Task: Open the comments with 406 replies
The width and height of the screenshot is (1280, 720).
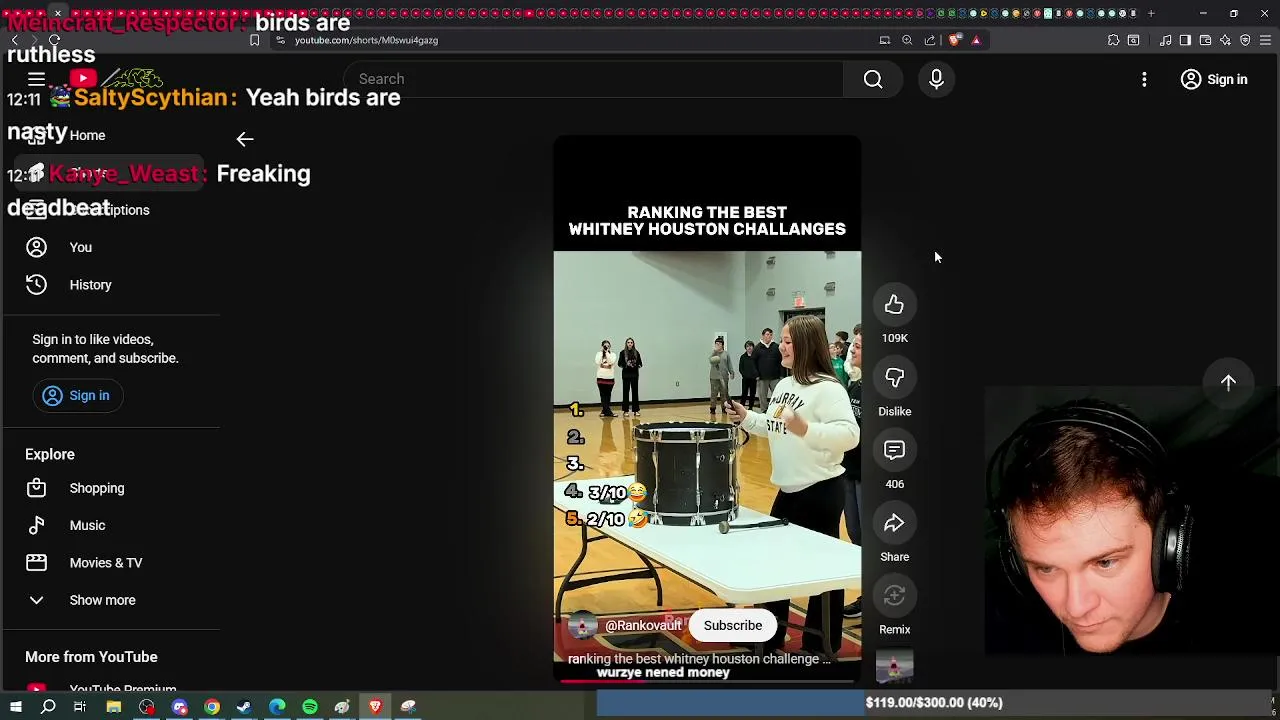Action: [894, 451]
